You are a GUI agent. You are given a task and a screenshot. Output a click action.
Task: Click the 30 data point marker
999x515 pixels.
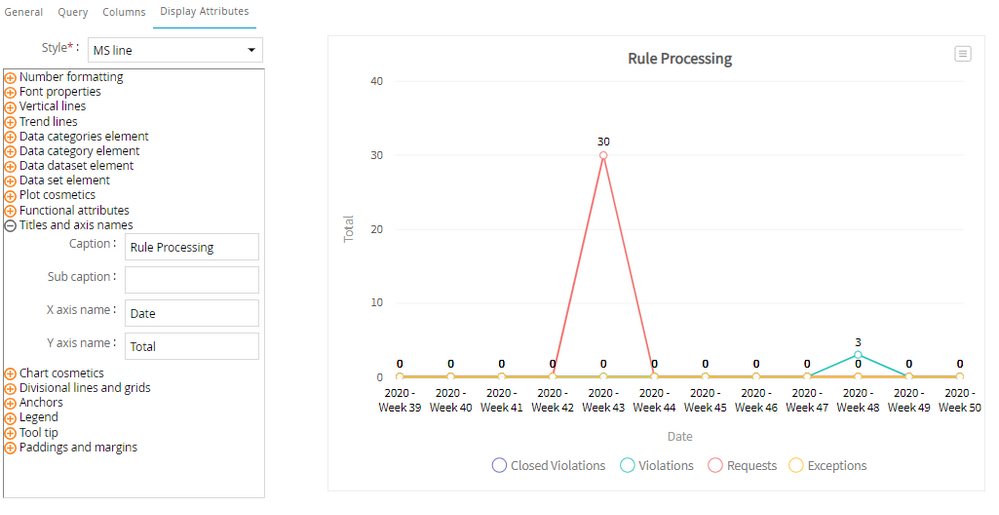pyautogui.click(x=603, y=155)
